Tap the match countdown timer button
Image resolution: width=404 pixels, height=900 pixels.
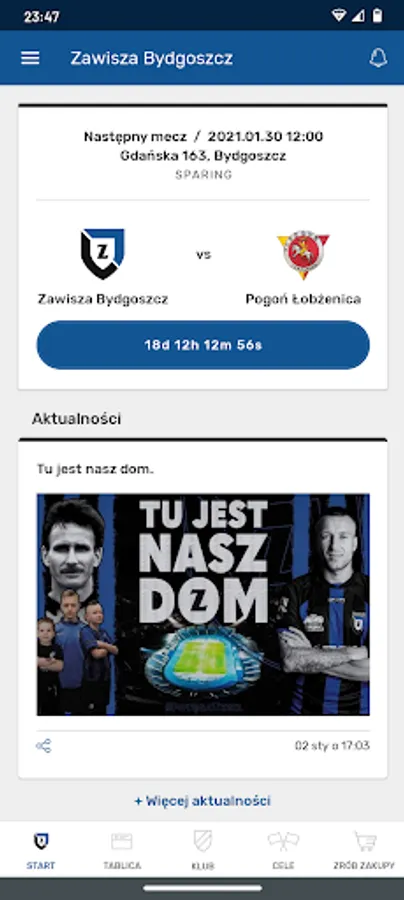tap(203, 345)
